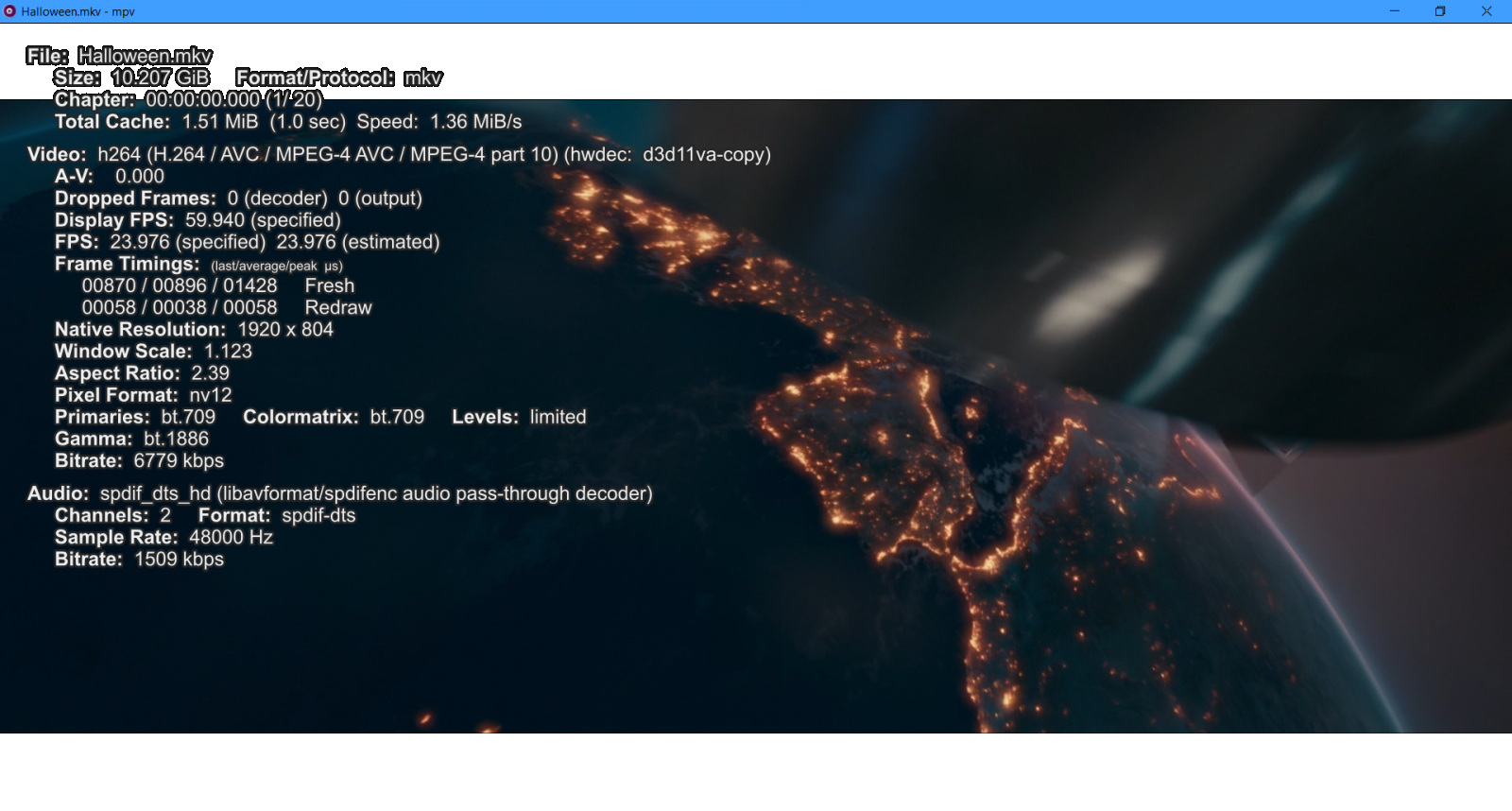Click audio Bitrate '1509 kbps'
Image resolution: width=1512 pixels, height=811 pixels.
point(179,560)
